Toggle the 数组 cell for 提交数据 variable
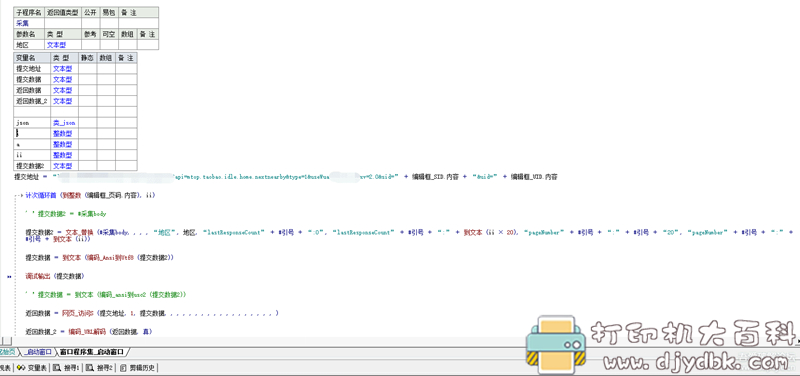This screenshot has height=376, width=800. (106, 79)
